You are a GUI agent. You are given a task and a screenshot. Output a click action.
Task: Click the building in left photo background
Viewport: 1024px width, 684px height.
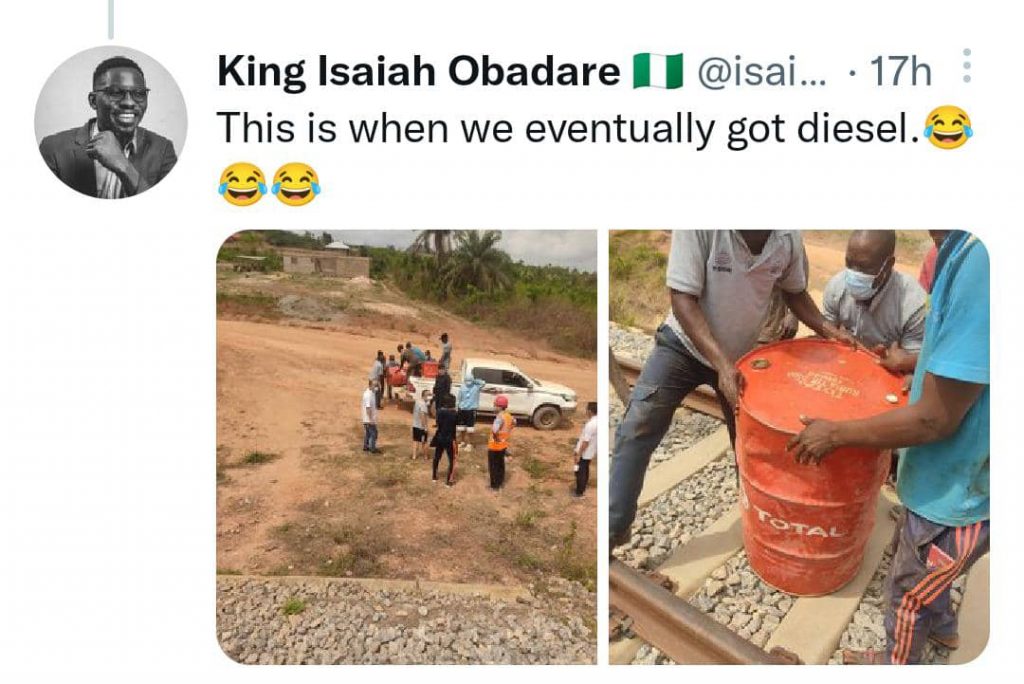click(x=325, y=262)
